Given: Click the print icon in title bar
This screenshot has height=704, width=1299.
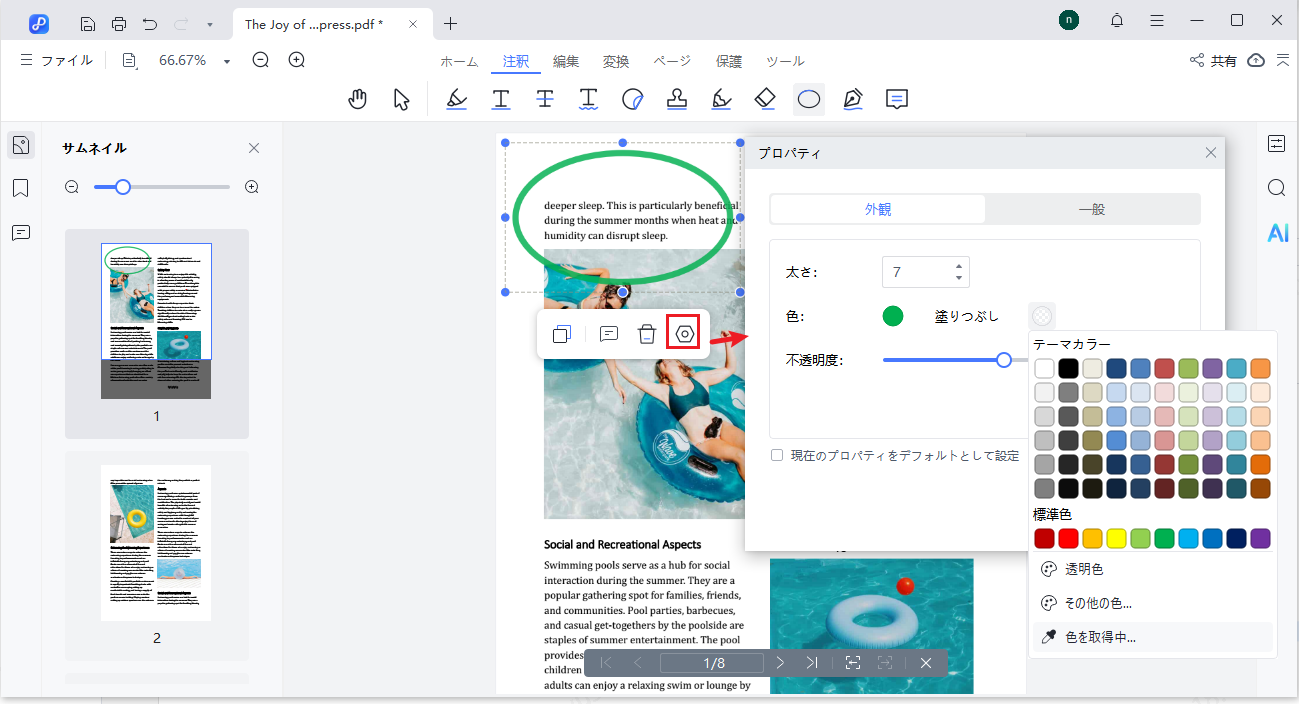Looking at the screenshot, I should coord(119,23).
